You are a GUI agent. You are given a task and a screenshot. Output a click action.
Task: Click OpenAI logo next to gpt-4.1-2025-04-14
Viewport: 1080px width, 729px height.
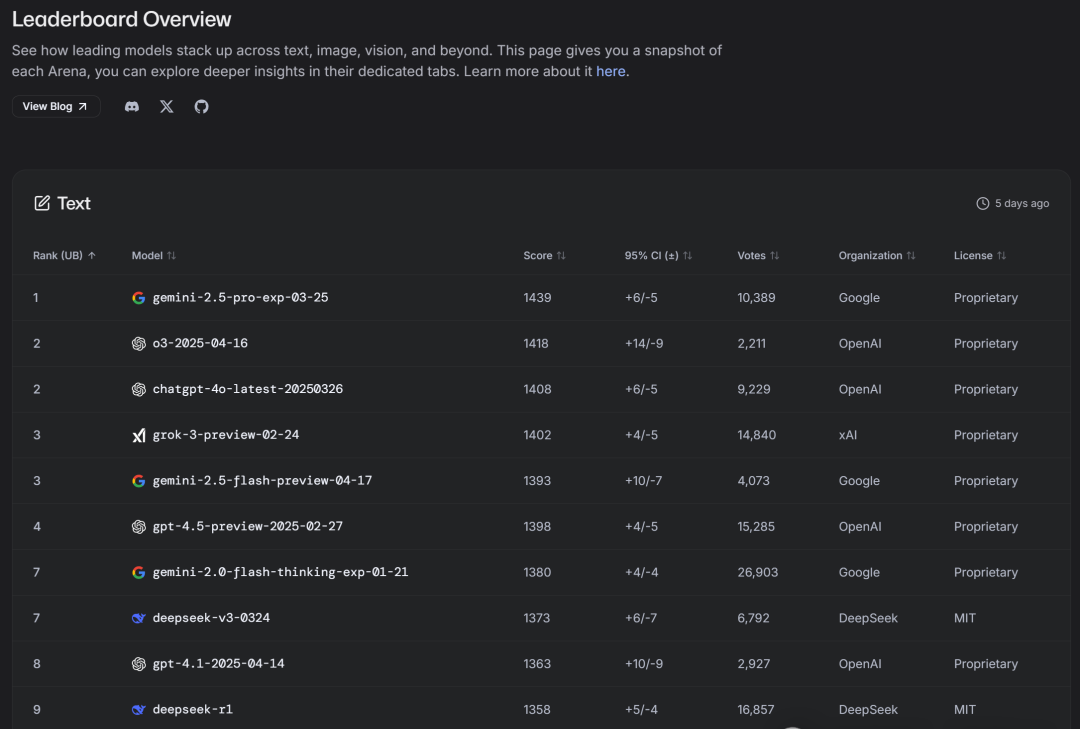[x=138, y=664]
